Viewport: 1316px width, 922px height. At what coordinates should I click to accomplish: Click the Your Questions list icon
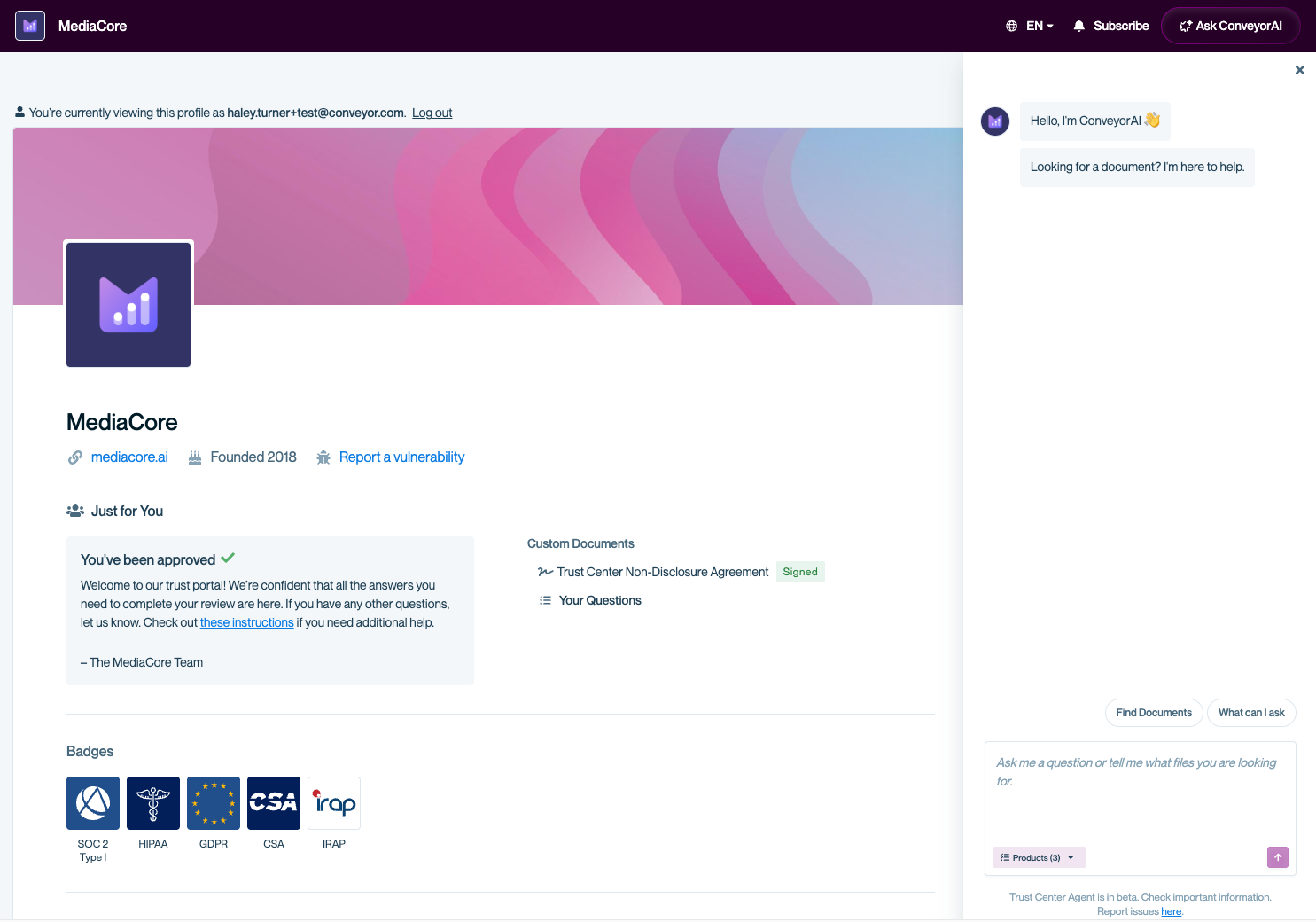[x=545, y=600]
